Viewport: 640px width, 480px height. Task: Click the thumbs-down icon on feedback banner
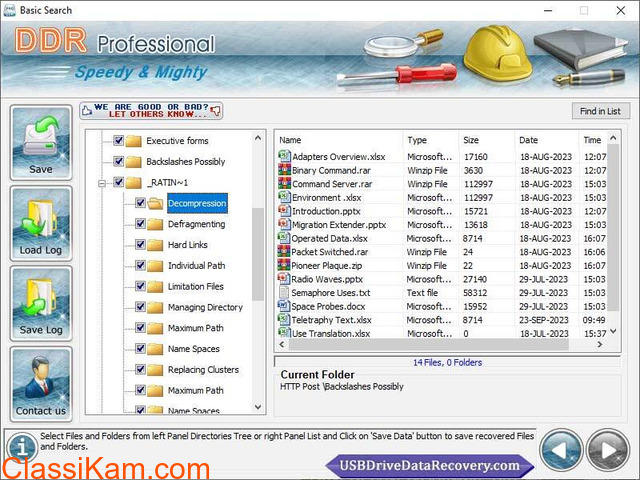(x=216, y=110)
